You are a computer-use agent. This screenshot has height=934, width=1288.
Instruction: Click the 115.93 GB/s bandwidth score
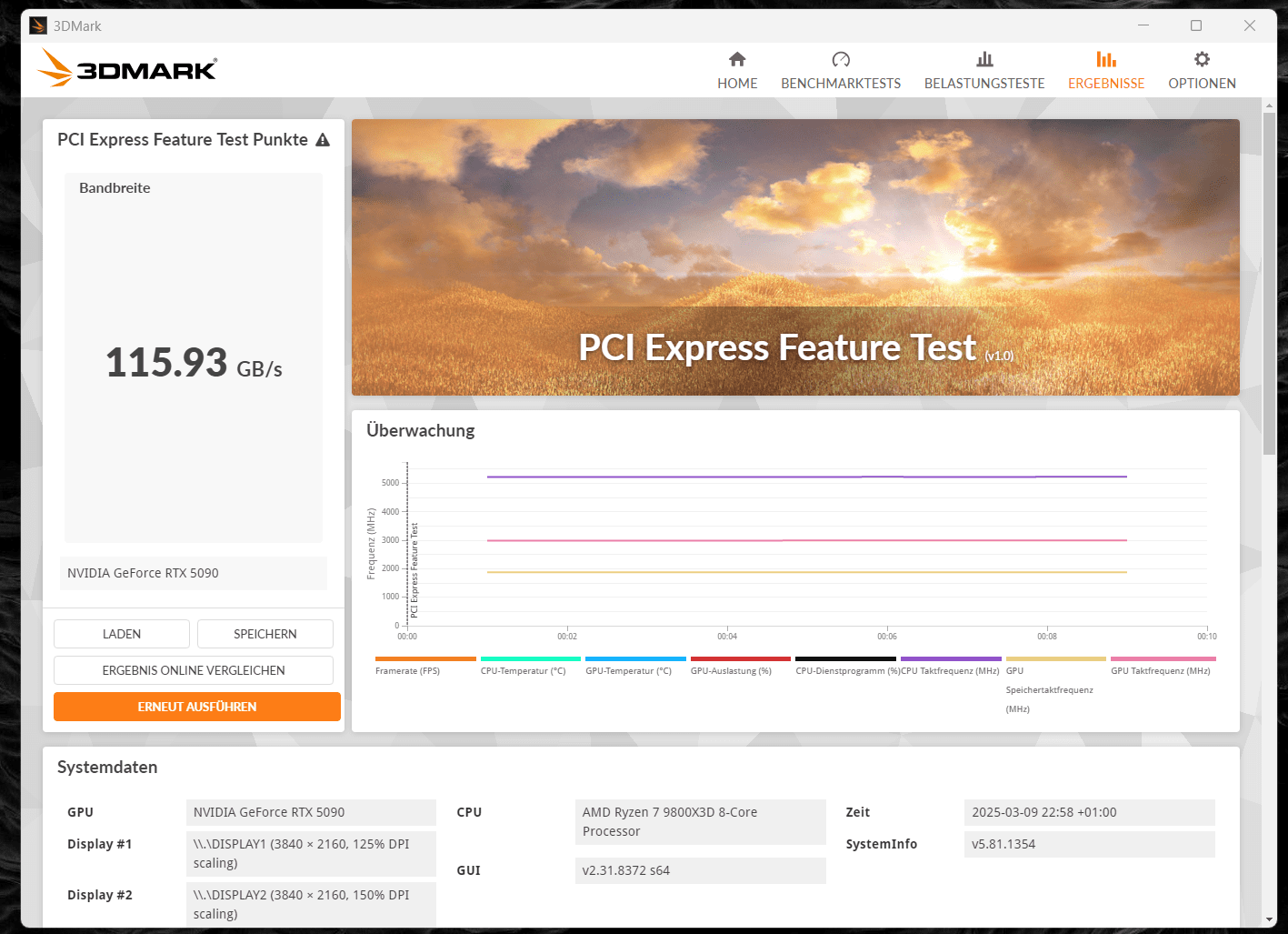194,363
